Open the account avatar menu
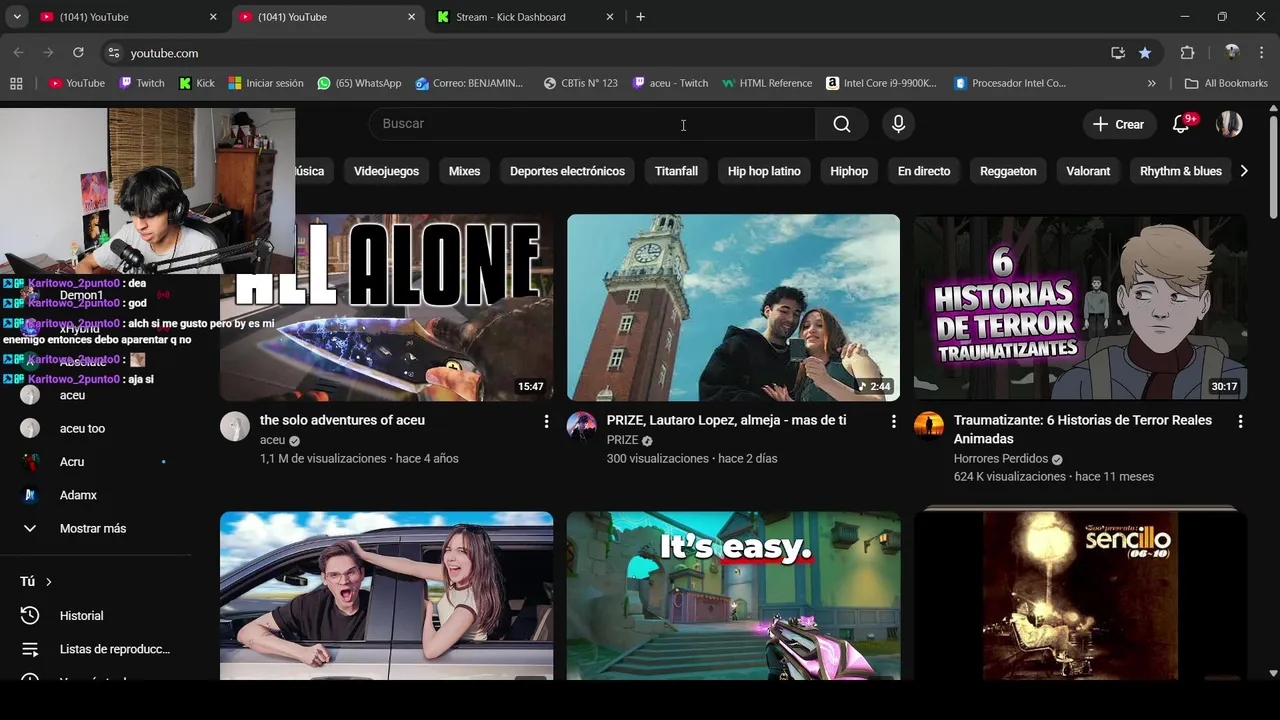 coord(1229,124)
